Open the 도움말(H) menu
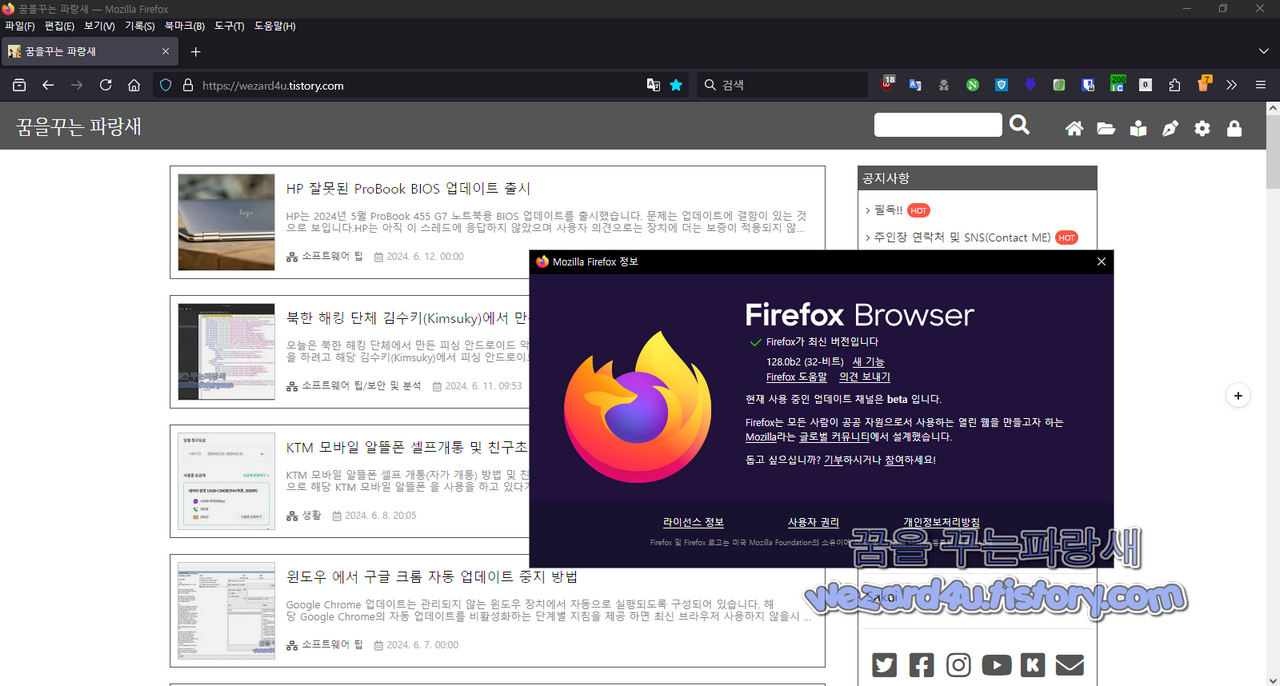The height and width of the screenshot is (686, 1280). (x=275, y=26)
